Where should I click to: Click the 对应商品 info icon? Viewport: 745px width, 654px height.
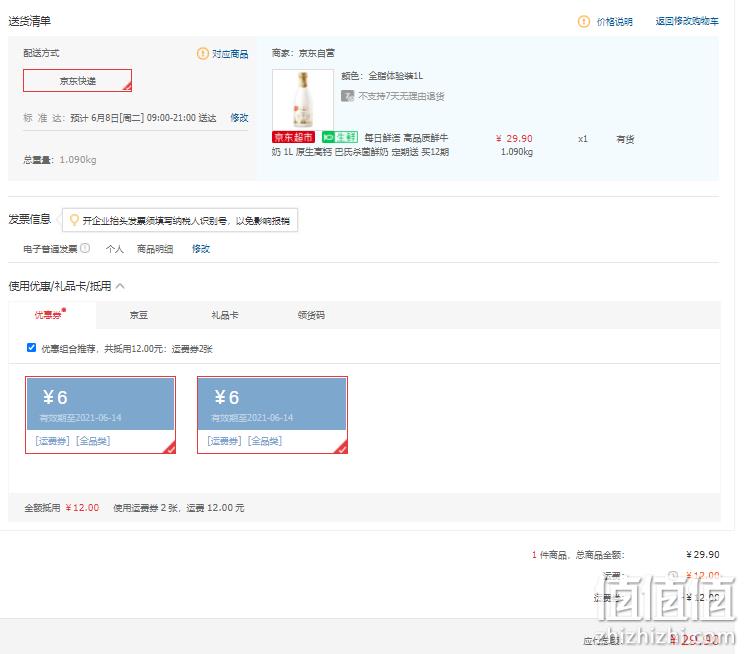click(x=202, y=54)
